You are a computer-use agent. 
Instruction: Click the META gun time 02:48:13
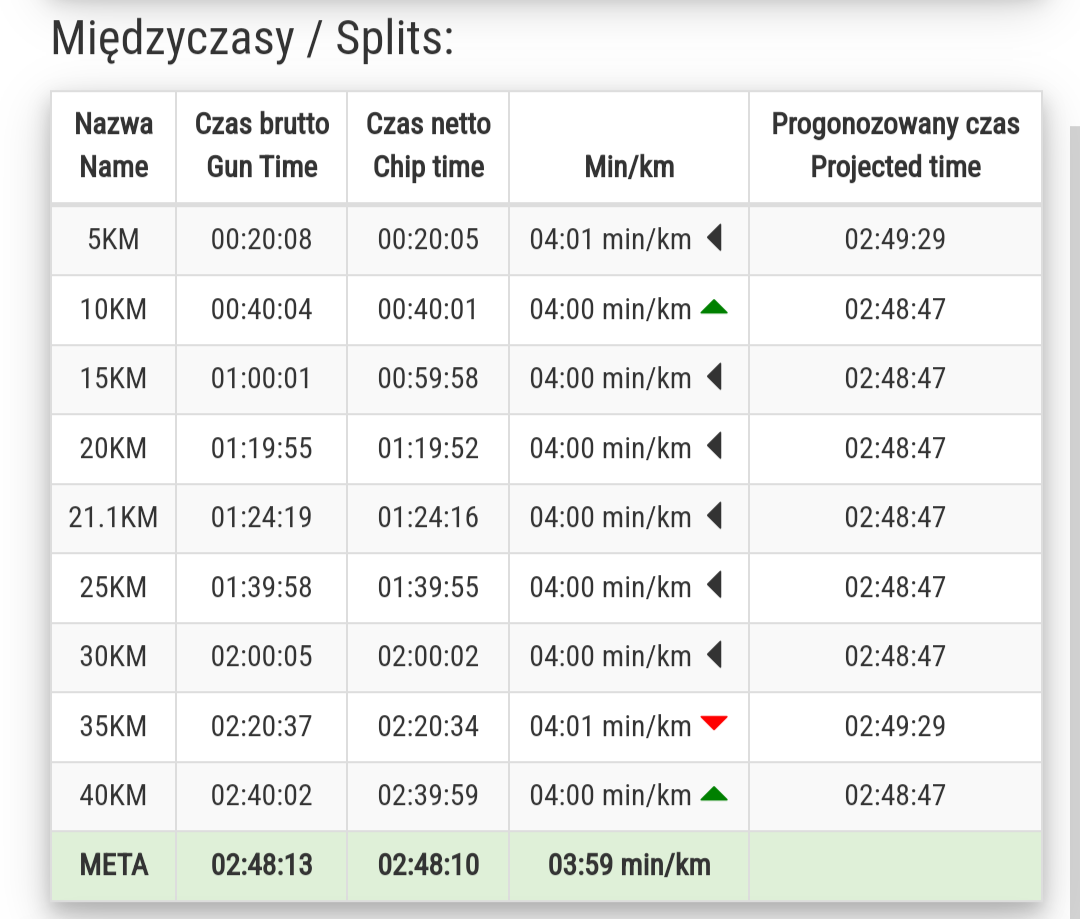coord(262,865)
